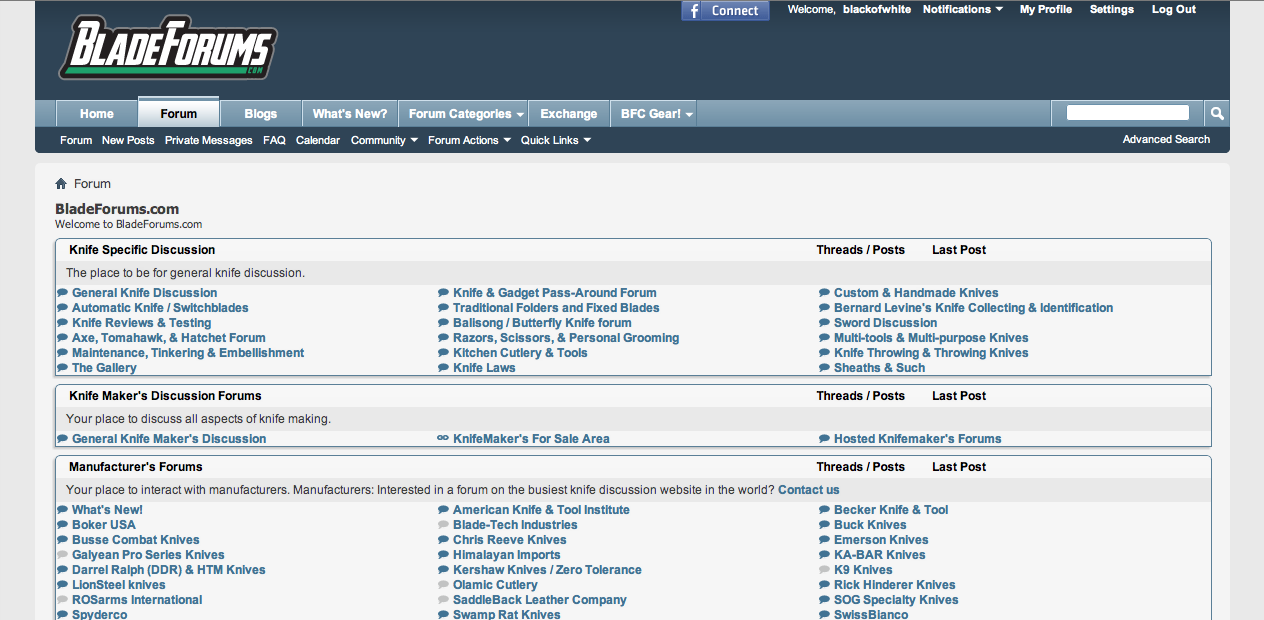Click the Facebook Connect button

726,10
